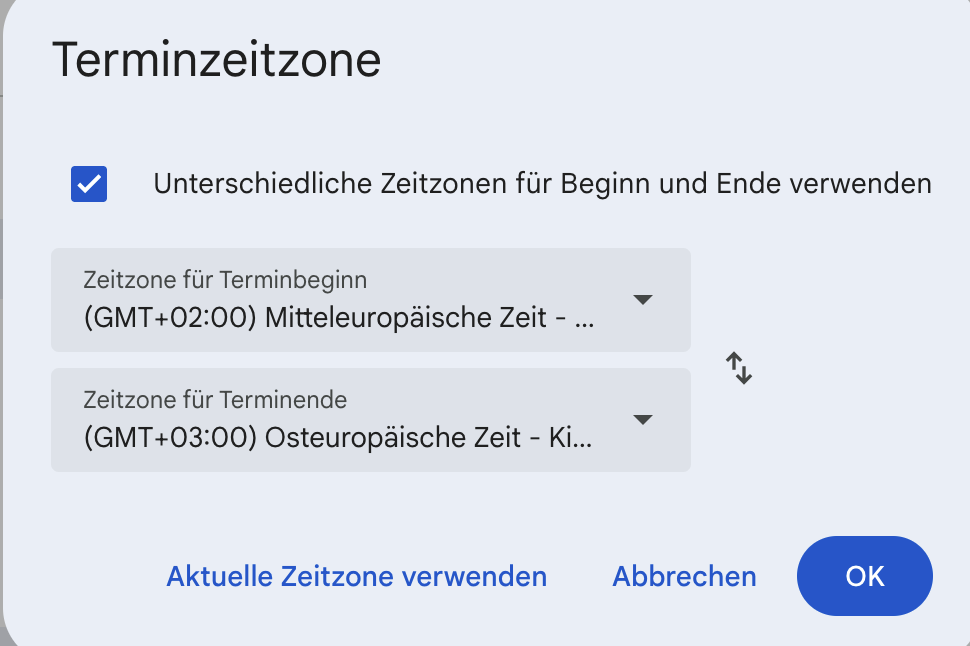Viewport: 970px width, 646px height.
Task: Reset to the current time zone
Action: 356,577
